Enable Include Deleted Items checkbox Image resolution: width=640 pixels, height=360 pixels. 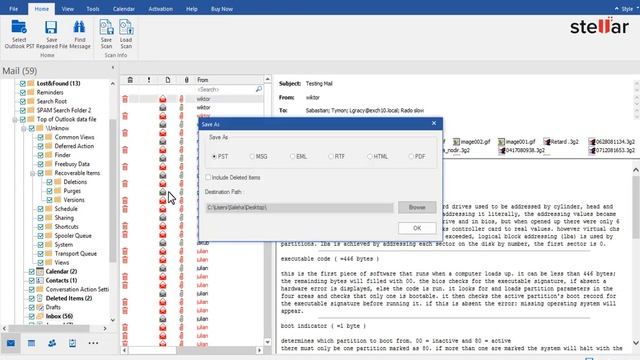[208, 178]
